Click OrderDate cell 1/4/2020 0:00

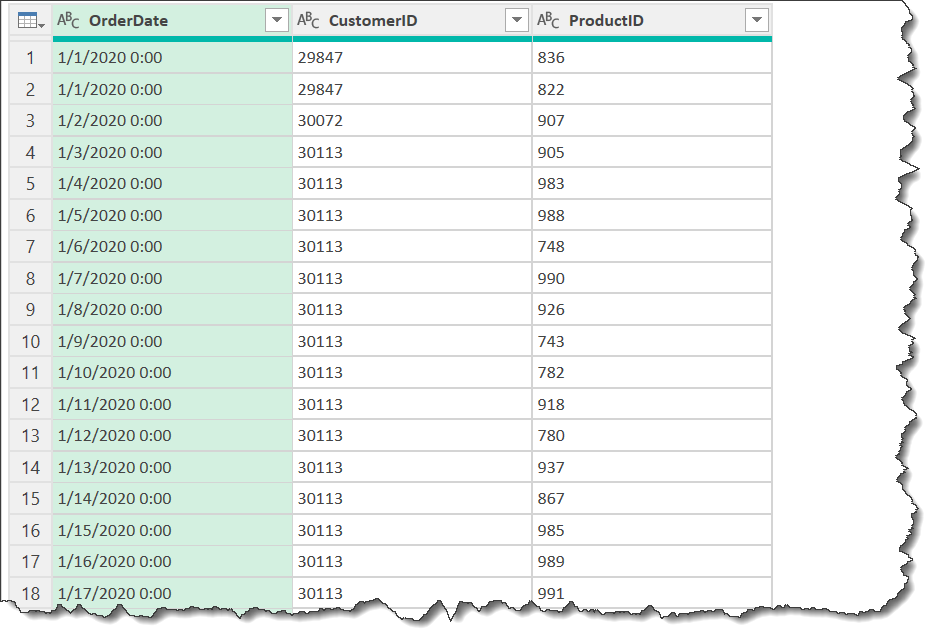click(172, 184)
